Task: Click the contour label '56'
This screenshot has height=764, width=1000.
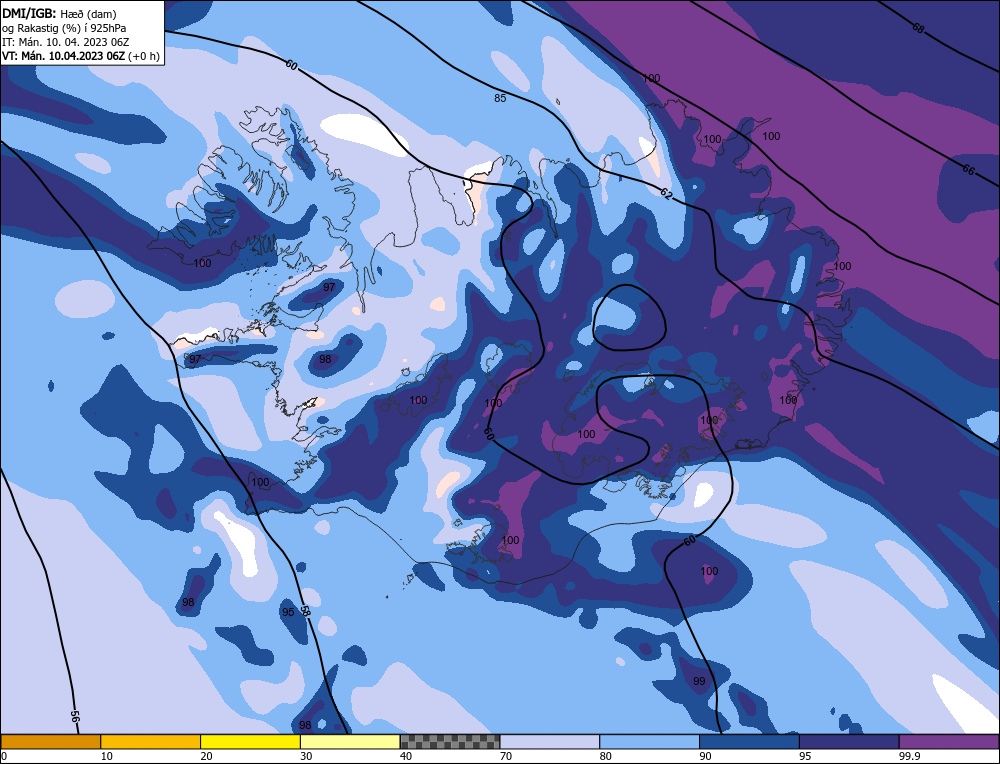Action: [x=75, y=717]
